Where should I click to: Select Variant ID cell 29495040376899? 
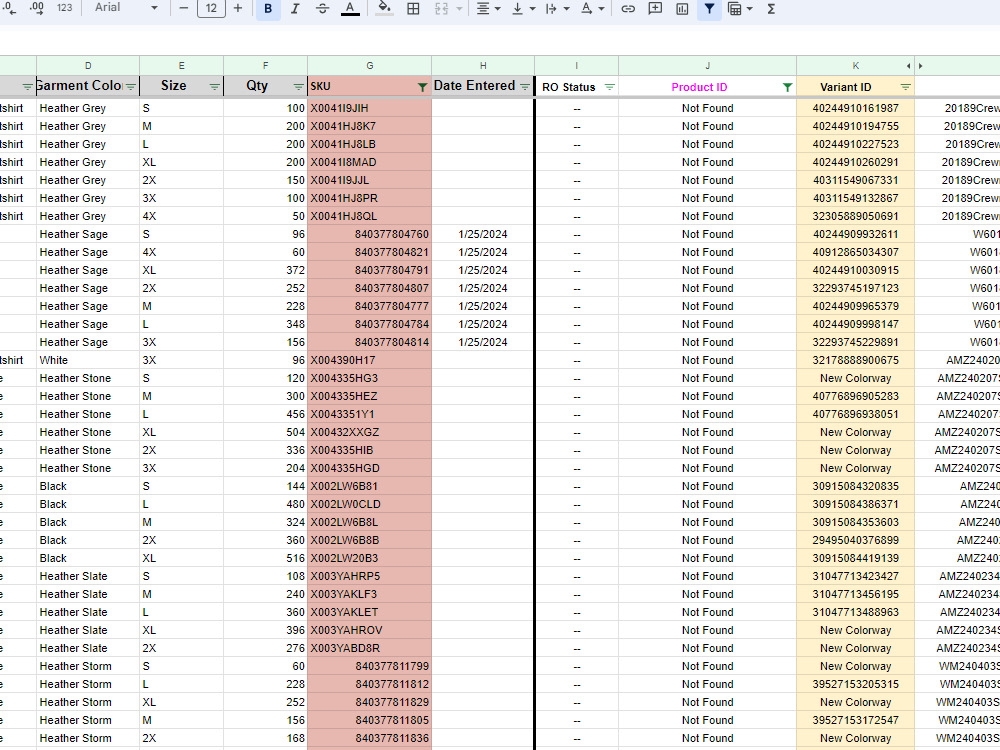855,540
